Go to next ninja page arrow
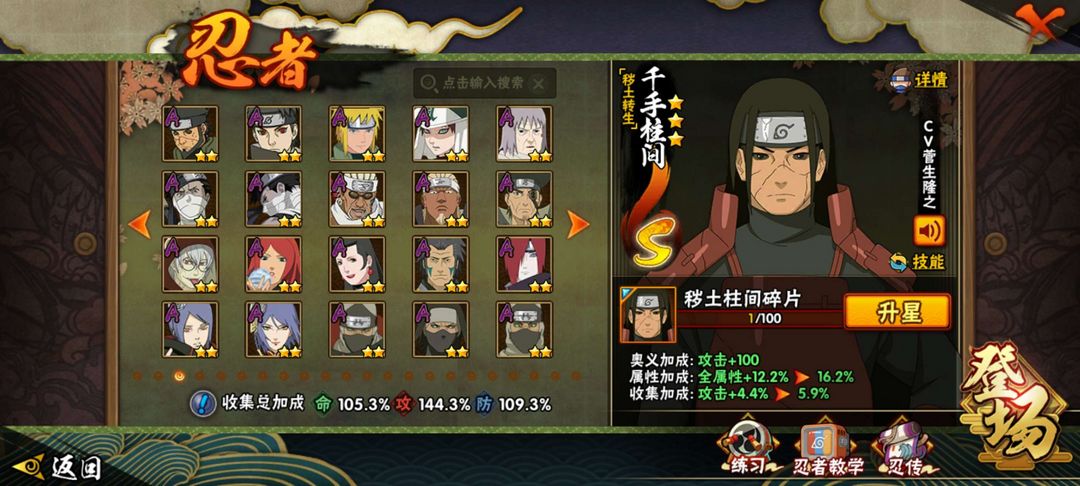1080x486 pixels. tap(578, 224)
